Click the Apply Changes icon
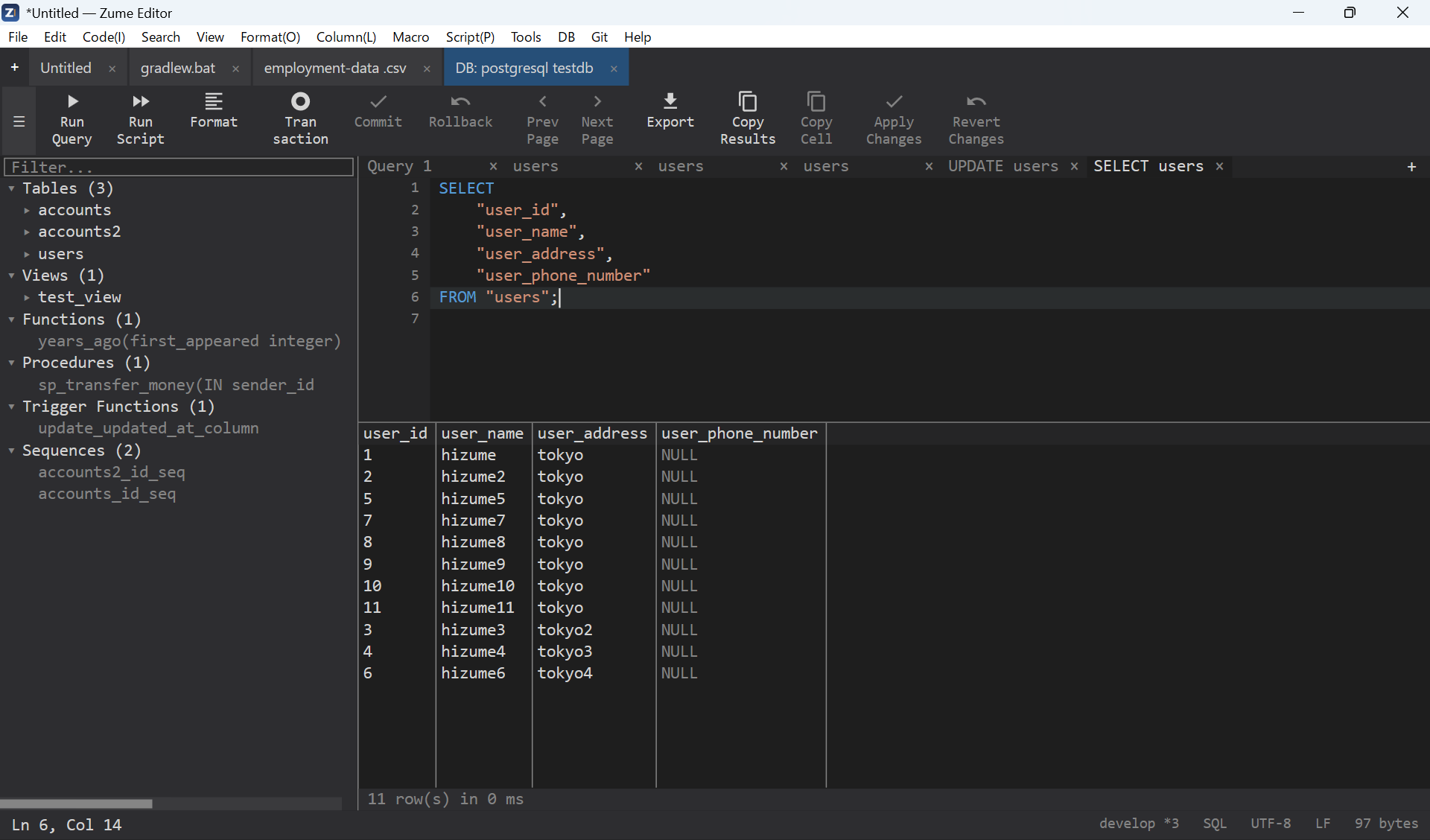The width and height of the screenshot is (1430, 840). point(894,101)
